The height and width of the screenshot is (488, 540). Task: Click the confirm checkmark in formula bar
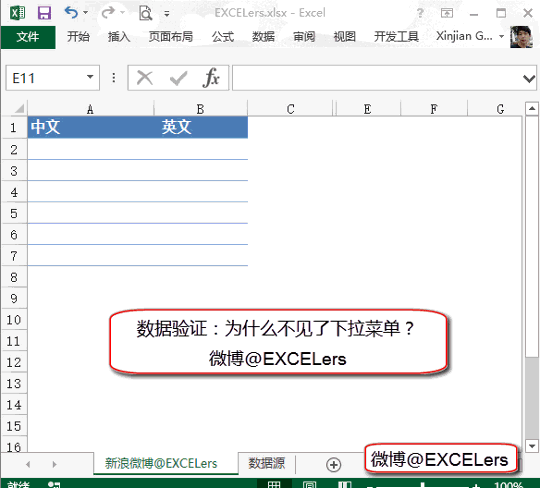tap(178, 78)
